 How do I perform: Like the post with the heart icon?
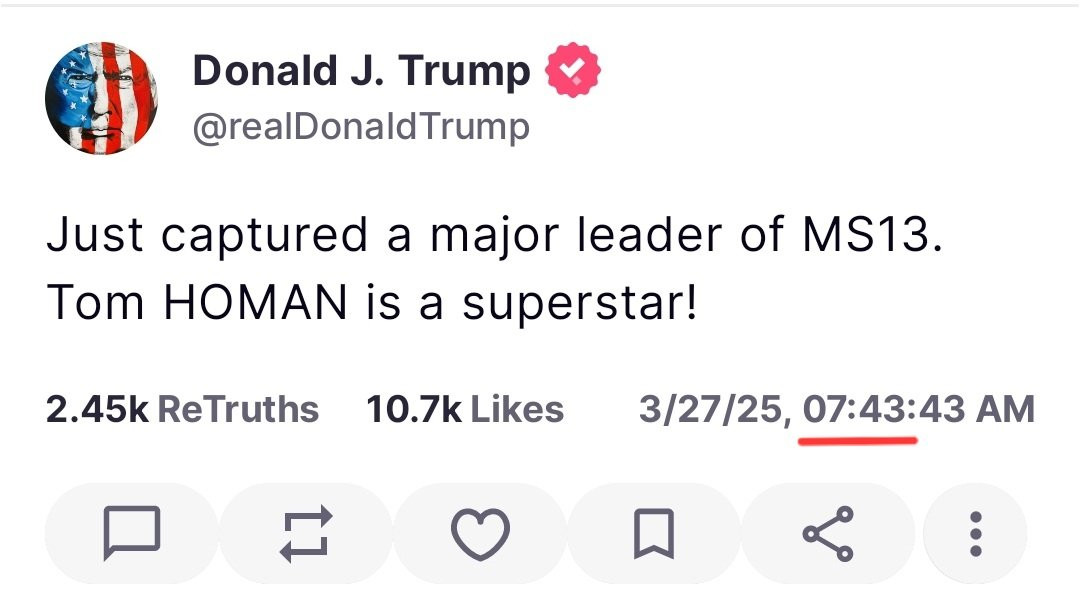coord(480,532)
